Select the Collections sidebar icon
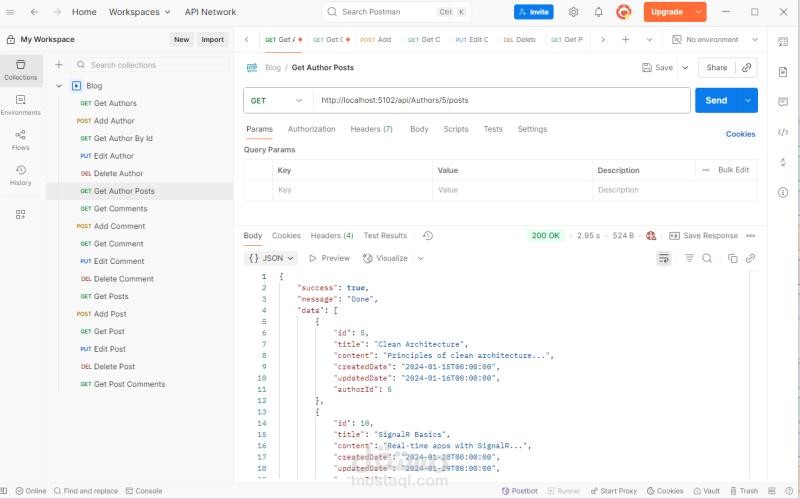Viewport: 800px width, 499px height. pos(21,70)
